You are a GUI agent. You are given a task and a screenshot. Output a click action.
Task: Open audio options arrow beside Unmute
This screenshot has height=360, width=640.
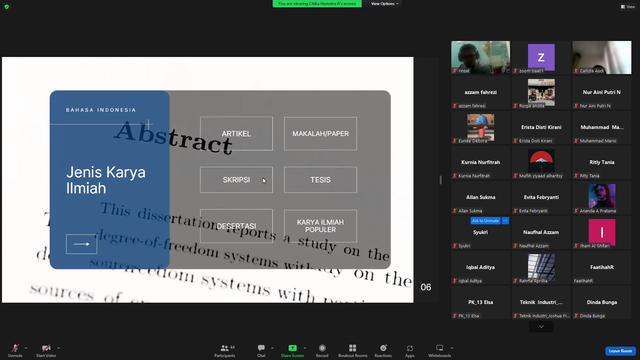pos(26,348)
